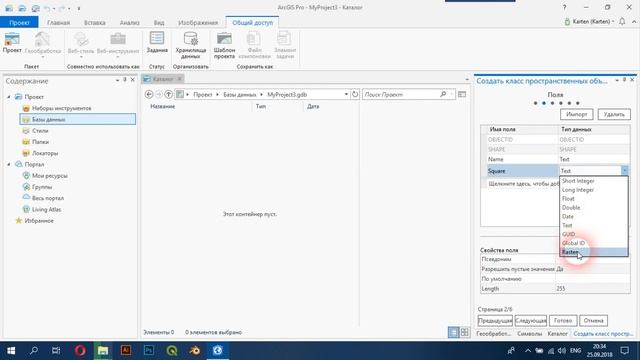Choose Raster data type
640x360 pixels.
[593, 252]
